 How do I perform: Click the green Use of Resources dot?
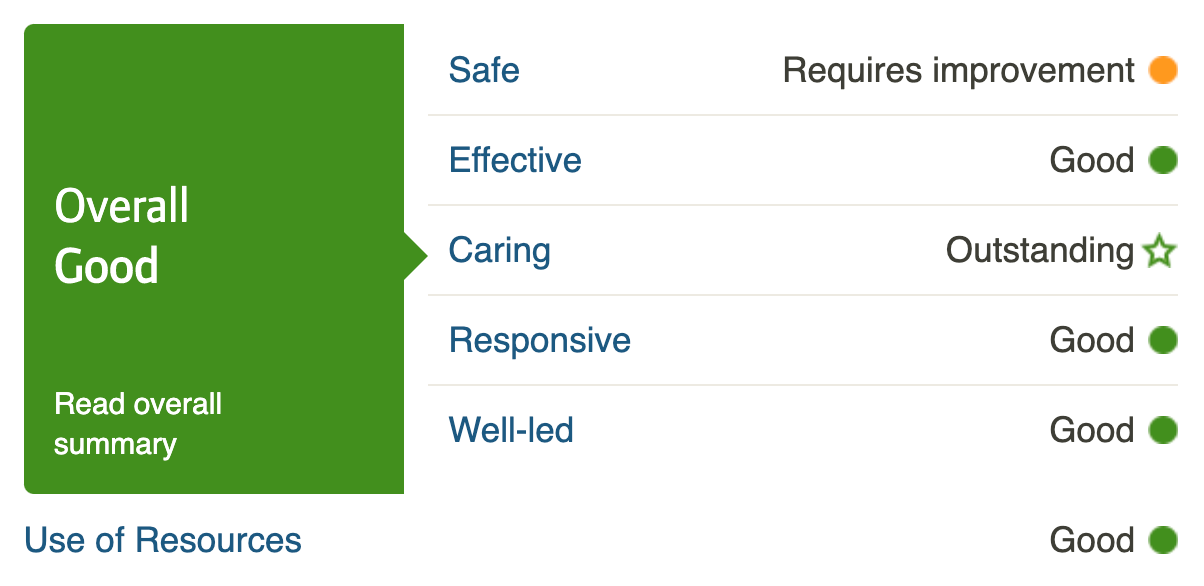(1163, 540)
